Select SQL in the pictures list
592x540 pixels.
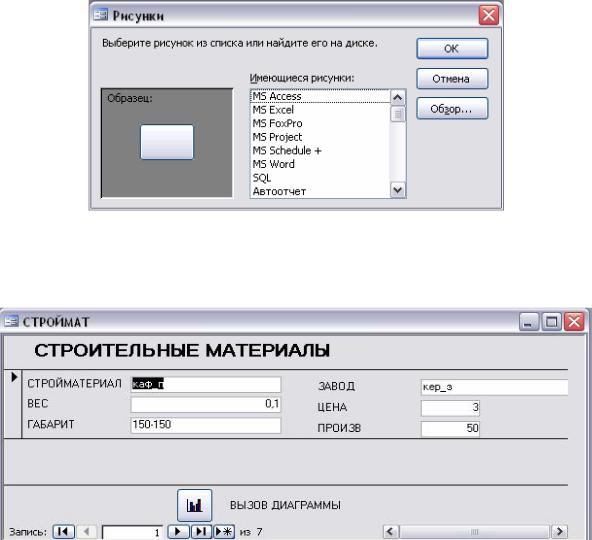tap(320, 178)
